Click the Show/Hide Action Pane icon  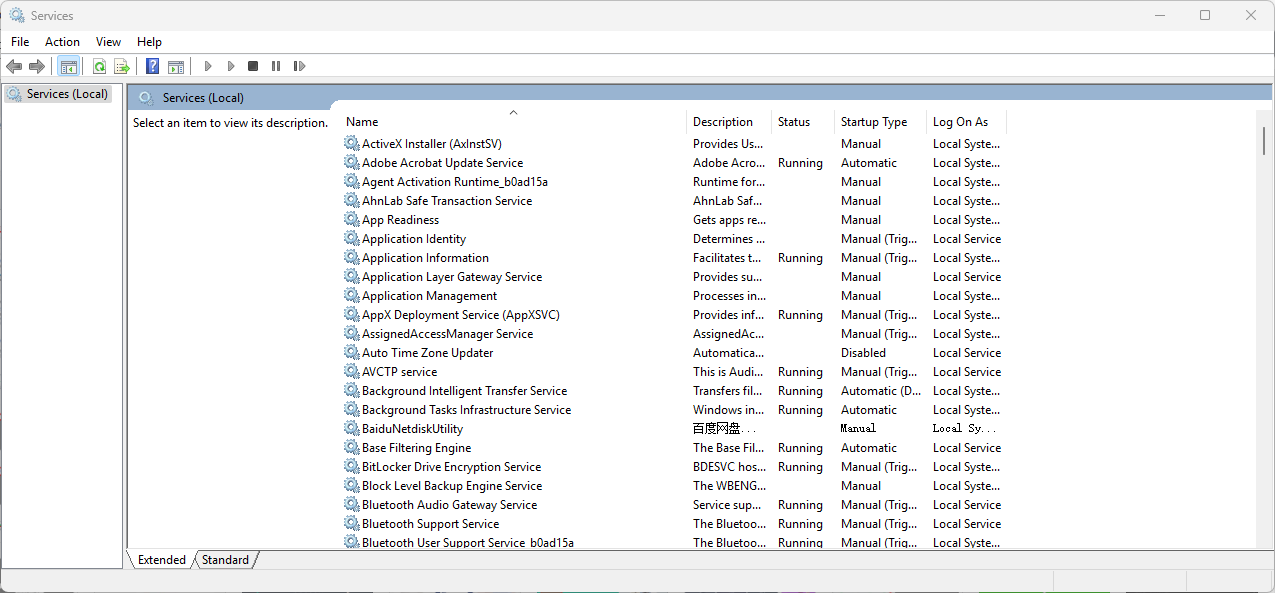[176, 66]
